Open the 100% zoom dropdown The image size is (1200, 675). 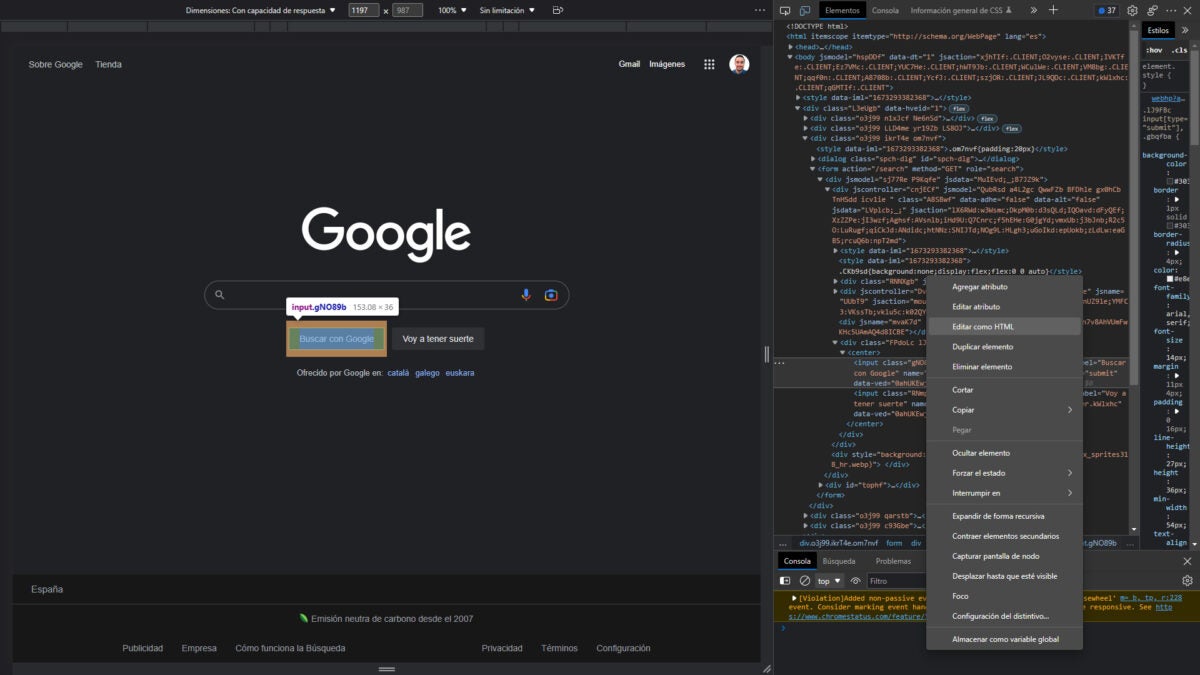(x=452, y=10)
